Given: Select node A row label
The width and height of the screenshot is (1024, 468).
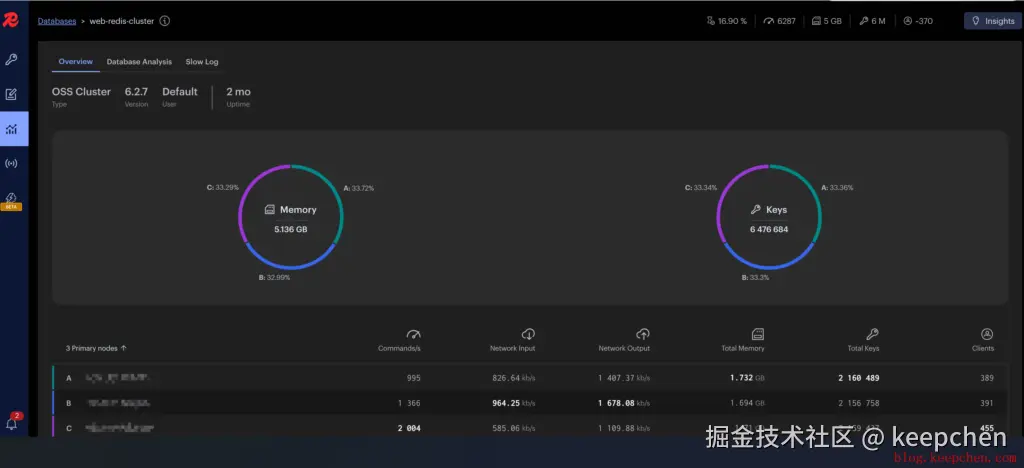Looking at the screenshot, I should tap(69, 378).
